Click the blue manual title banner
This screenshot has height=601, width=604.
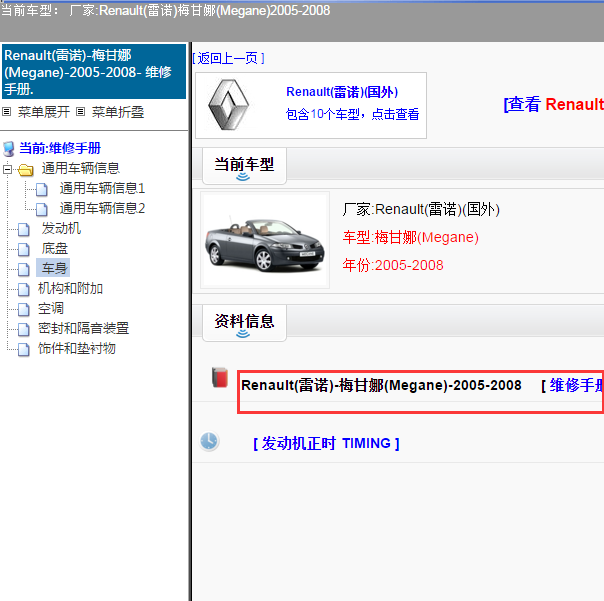(x=94, y=72)
